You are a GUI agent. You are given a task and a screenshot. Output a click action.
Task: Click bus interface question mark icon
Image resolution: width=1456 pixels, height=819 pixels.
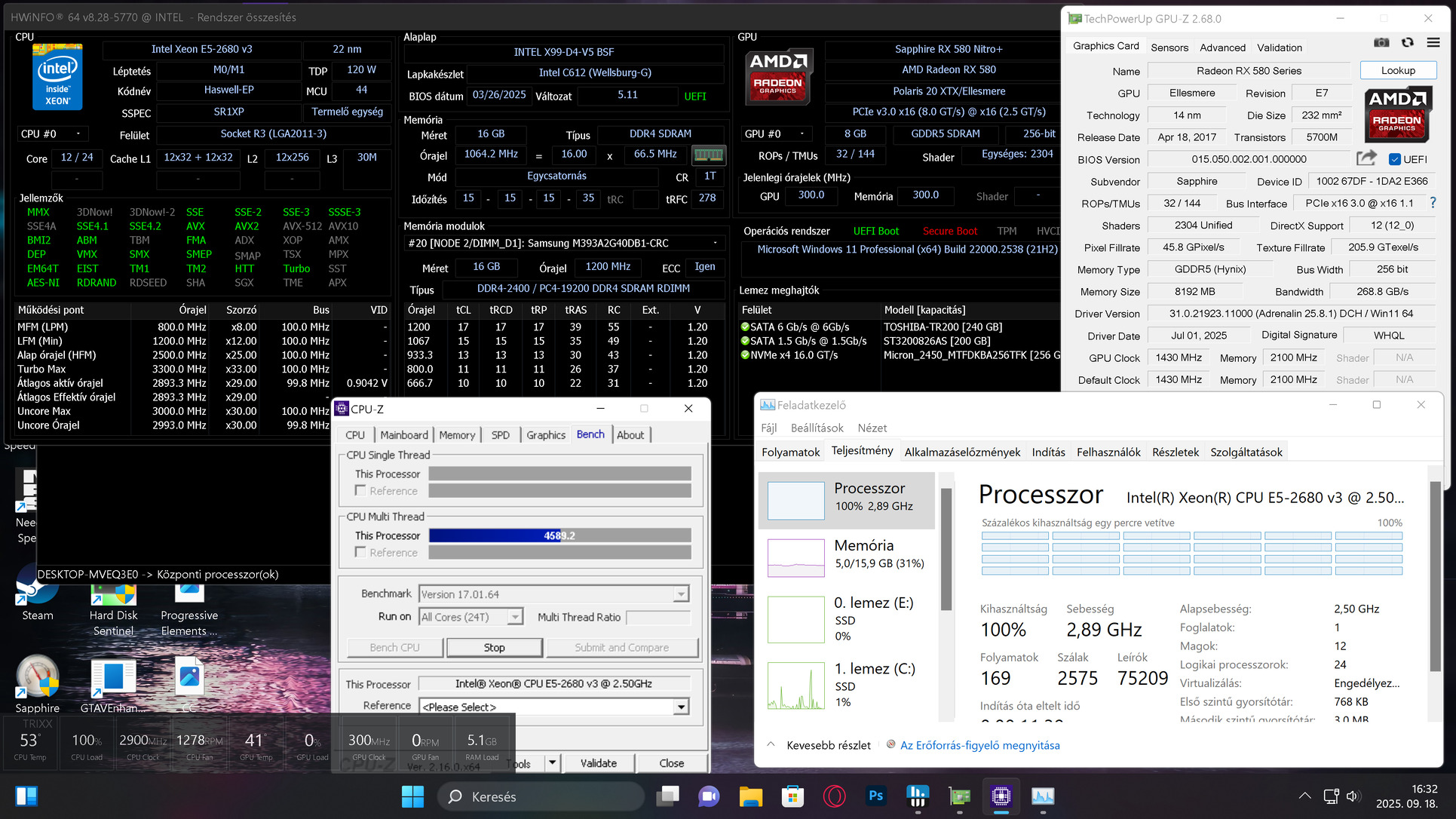tap(1433, 203)
